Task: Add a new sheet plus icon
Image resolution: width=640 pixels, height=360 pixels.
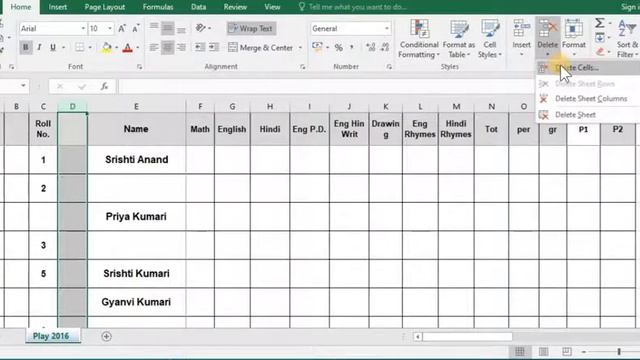Action: coord(107,336)
